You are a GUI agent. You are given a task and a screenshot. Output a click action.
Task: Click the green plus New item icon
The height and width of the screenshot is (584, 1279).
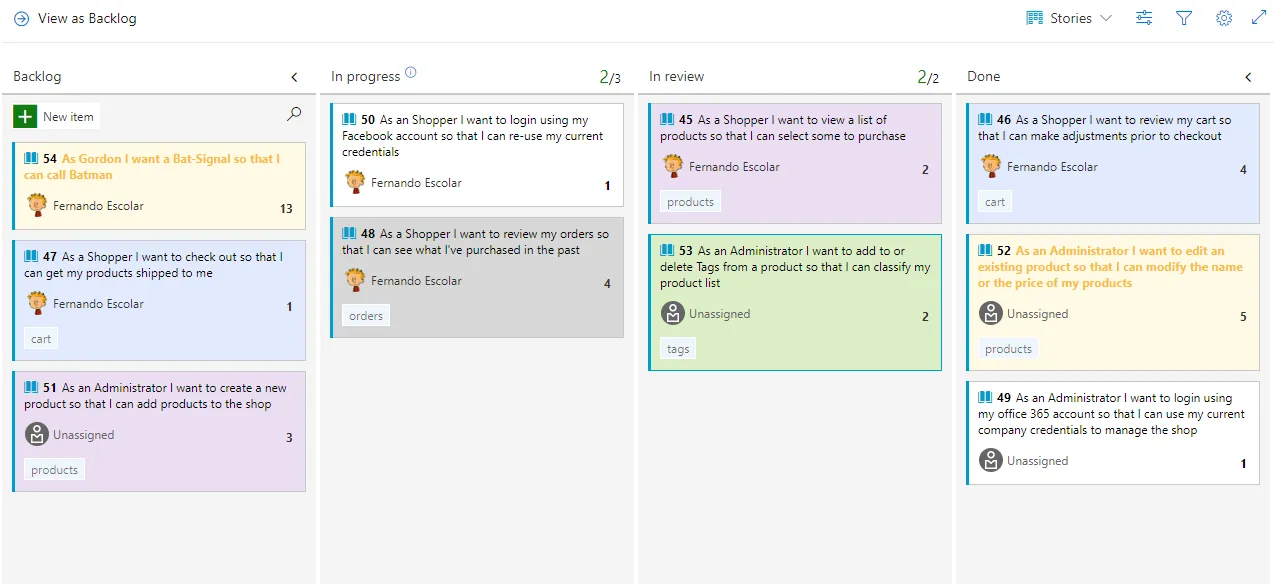coord(25,117)
